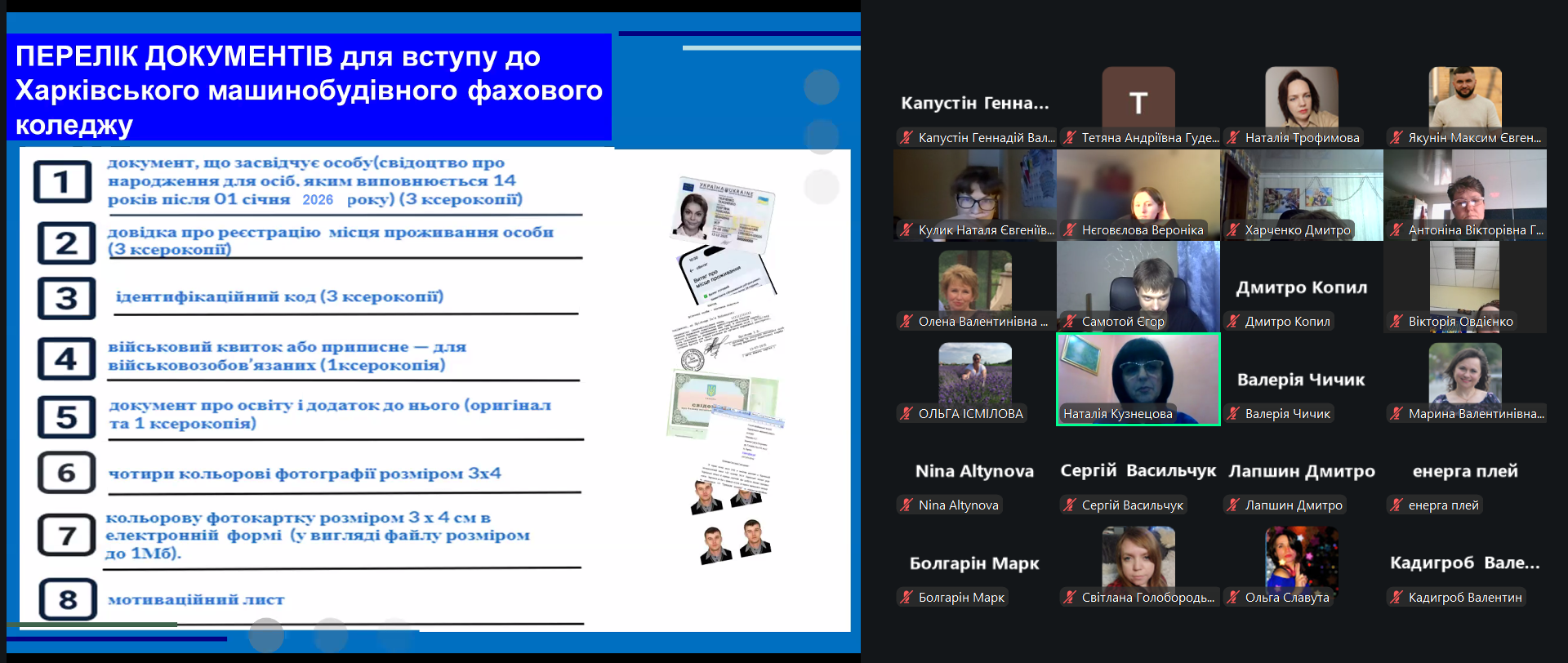Click the Ukrainian ID card image on slide

724,209
